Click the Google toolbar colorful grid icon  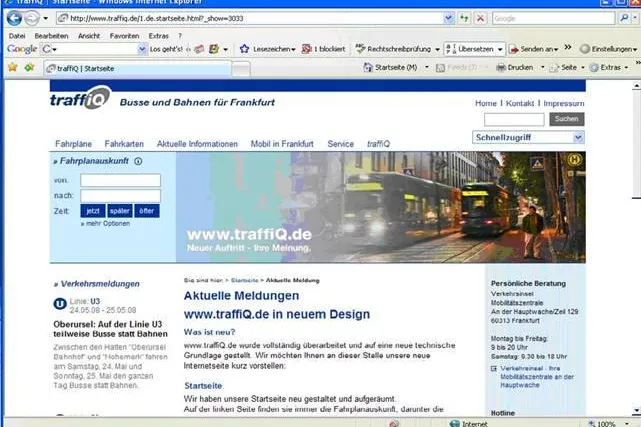[x=214, y=49]
